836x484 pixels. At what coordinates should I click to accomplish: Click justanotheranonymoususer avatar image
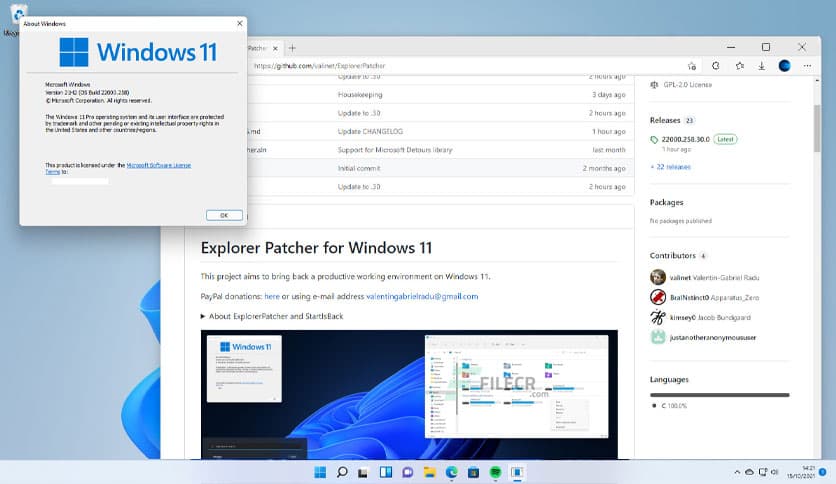tap(658, 337)
